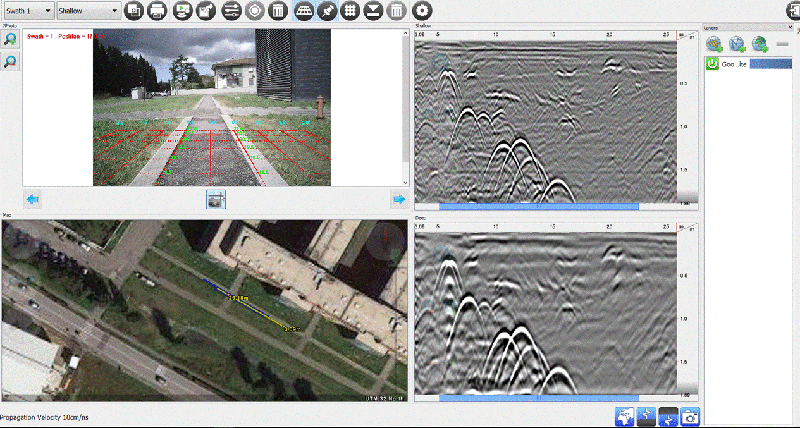This screenshot has width=800, height=428.
Task: Click the settings gear icon
Action: [422, 11]
